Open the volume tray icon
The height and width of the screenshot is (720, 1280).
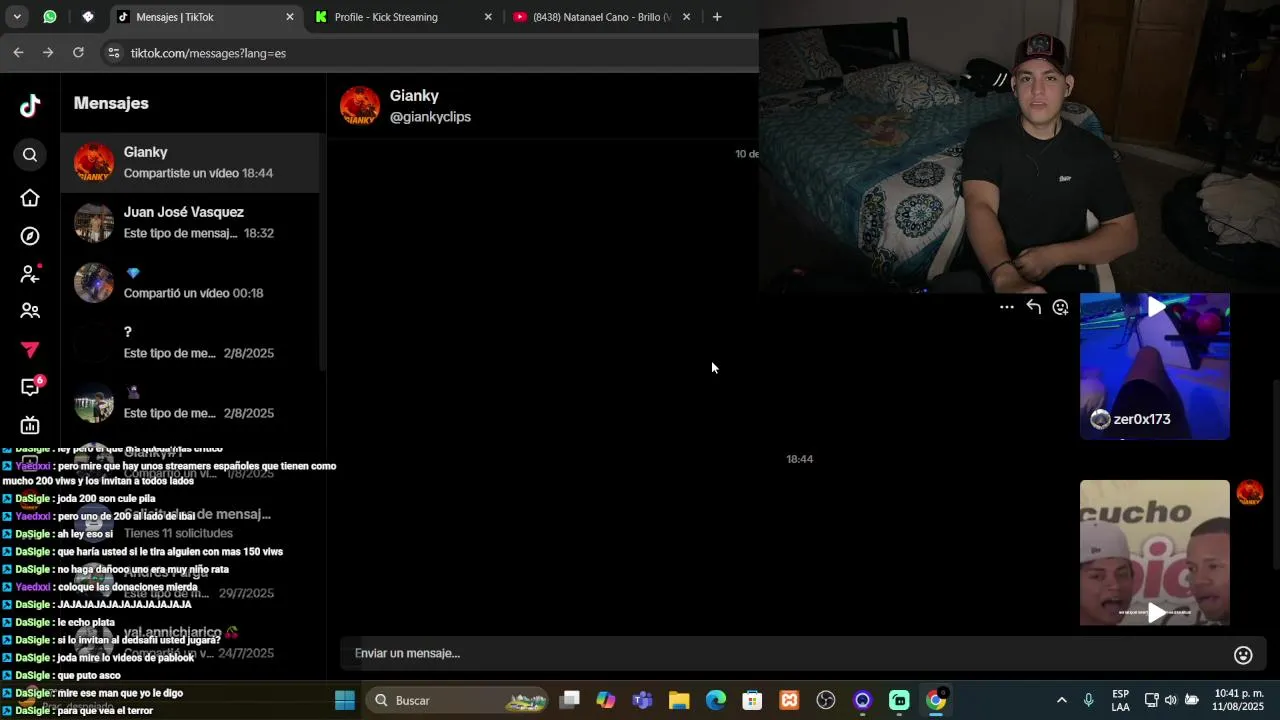(1171, 701)
